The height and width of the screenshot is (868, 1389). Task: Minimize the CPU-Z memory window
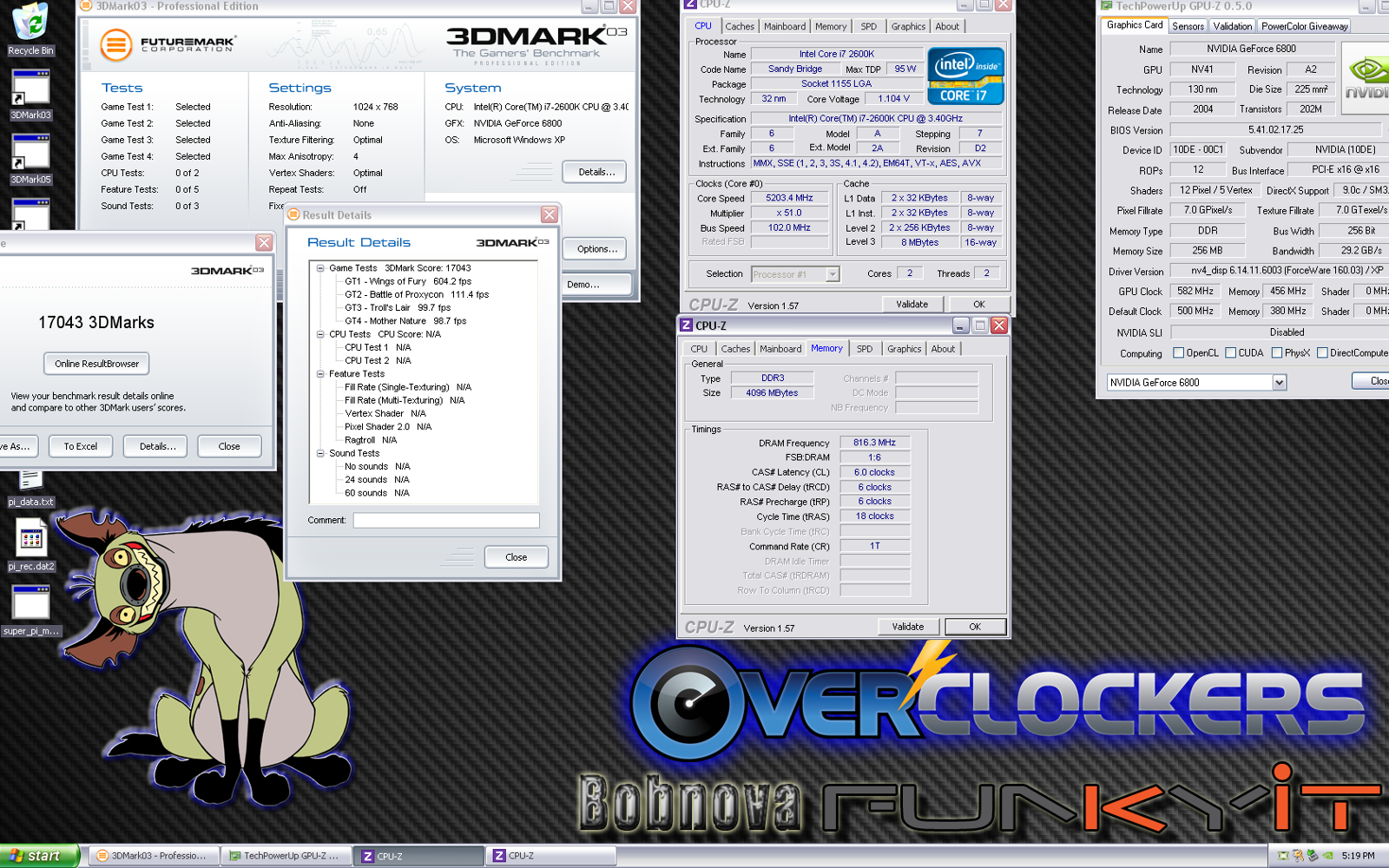pos(960,325)
